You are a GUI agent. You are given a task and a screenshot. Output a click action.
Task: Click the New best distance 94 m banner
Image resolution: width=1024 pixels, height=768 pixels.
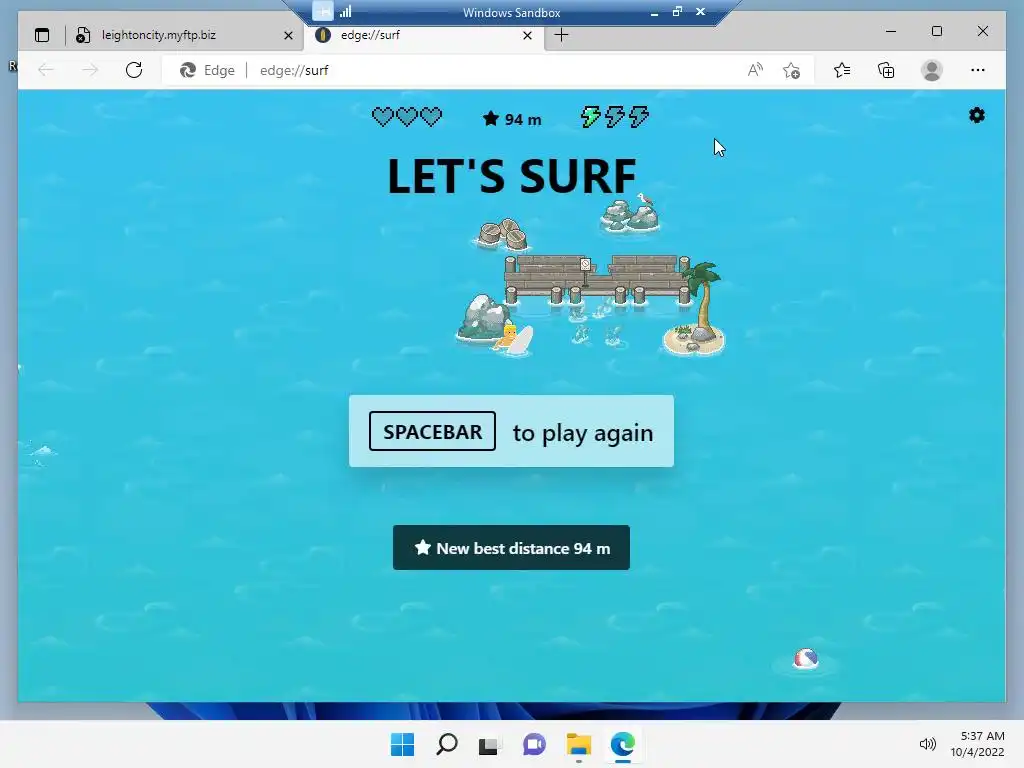coord(511,547)
